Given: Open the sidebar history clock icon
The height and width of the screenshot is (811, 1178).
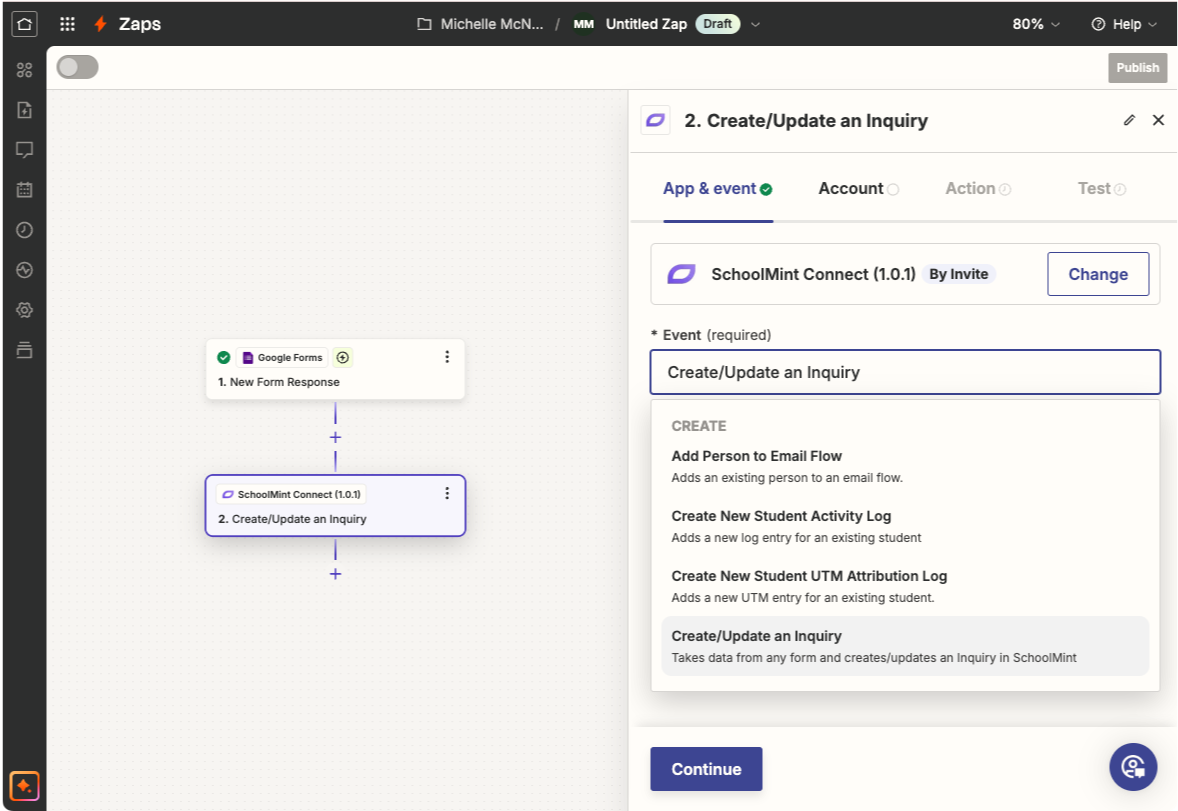Looking at the screenshot, I should click(24, 230).
